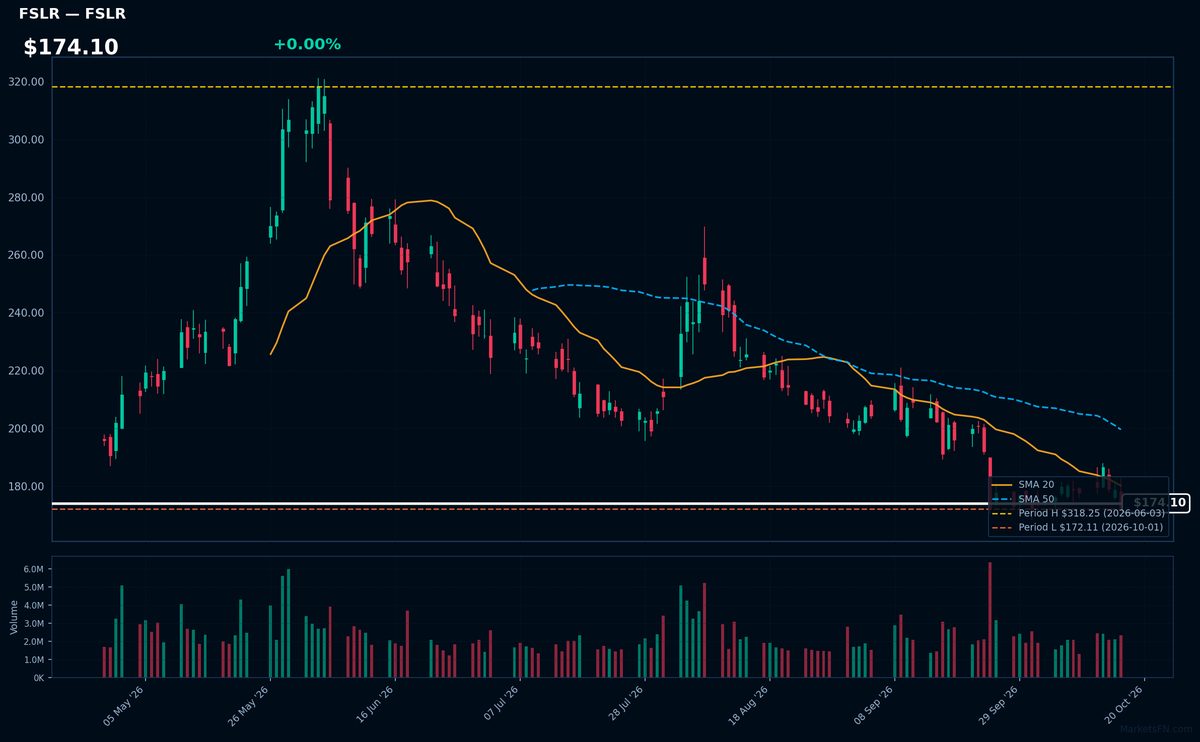Viewport: 1200px width, 742px height.
Task: Select the 240.00 price axis label
Action: click(x=26, y=313)
